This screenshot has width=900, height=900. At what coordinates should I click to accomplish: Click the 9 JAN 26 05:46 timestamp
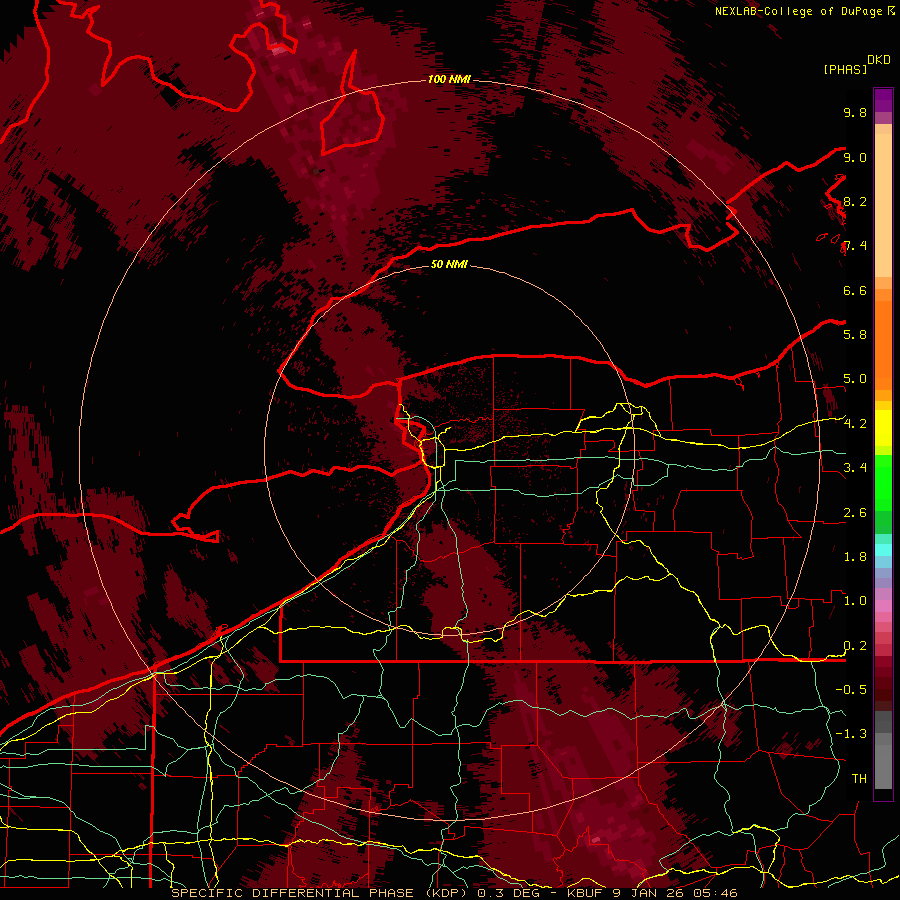point(676,893)
